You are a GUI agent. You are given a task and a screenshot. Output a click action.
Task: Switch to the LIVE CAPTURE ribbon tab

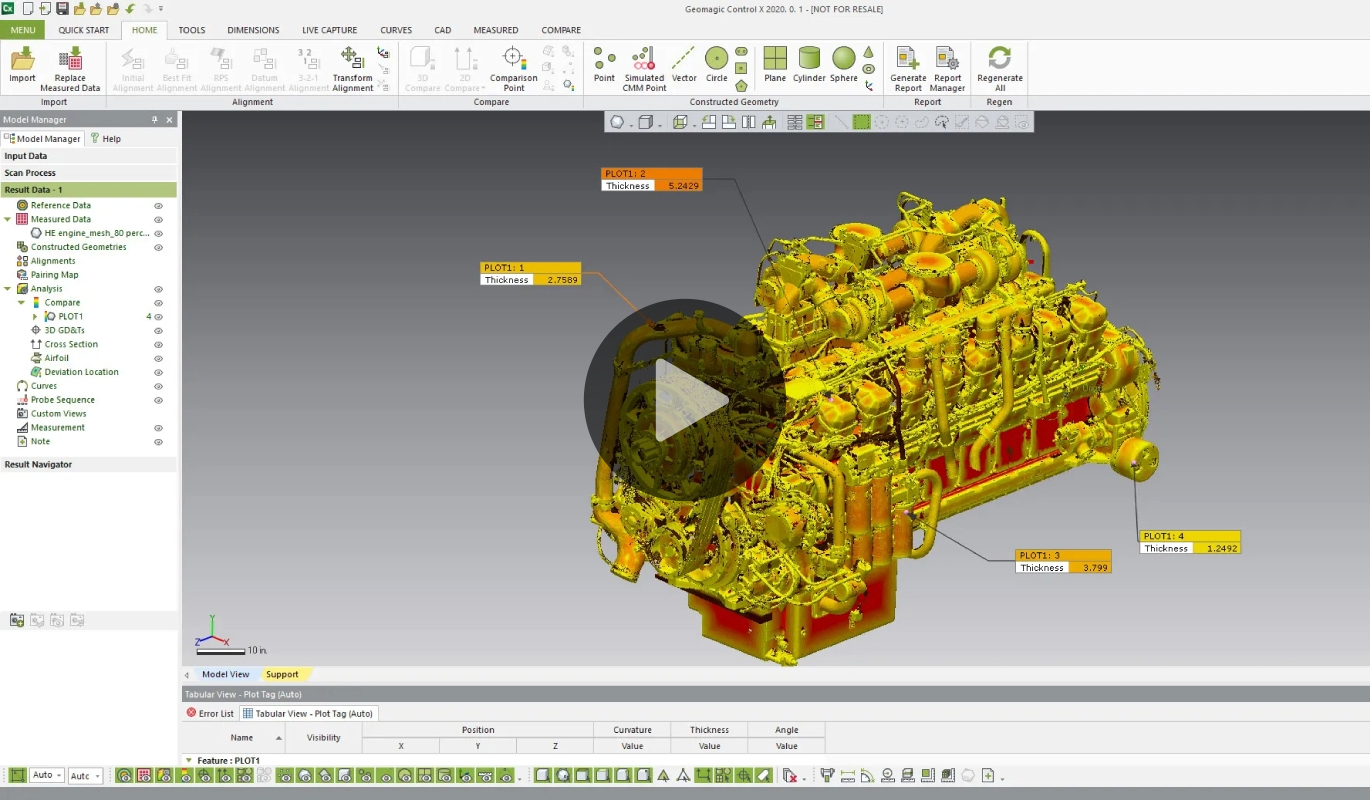tap(329, 30)
